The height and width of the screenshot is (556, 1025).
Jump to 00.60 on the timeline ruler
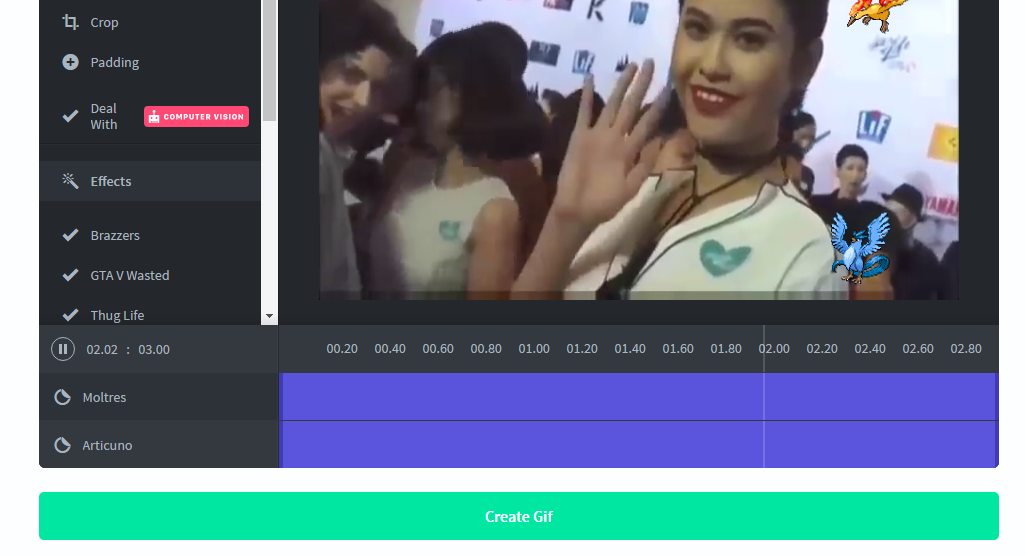(x=438, y=349)
